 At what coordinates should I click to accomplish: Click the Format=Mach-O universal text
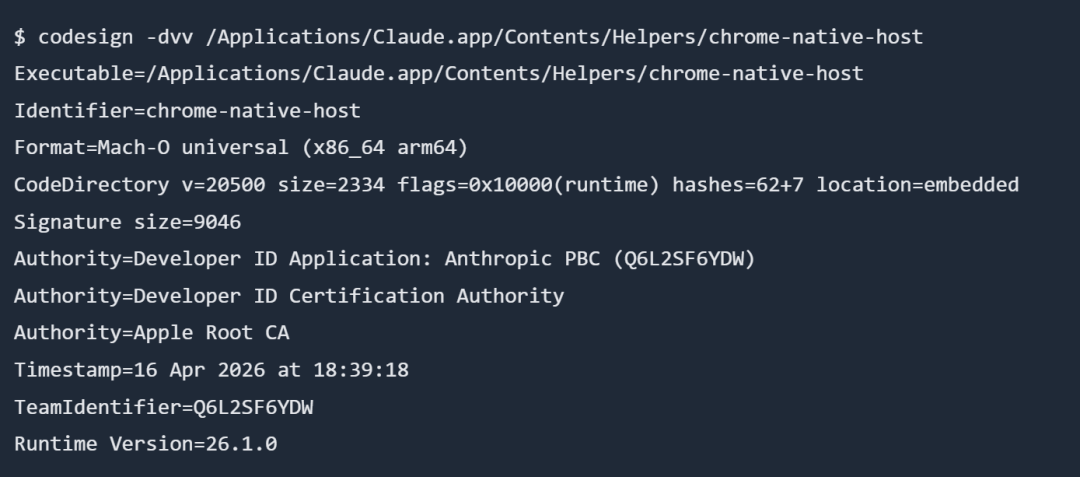151,148
